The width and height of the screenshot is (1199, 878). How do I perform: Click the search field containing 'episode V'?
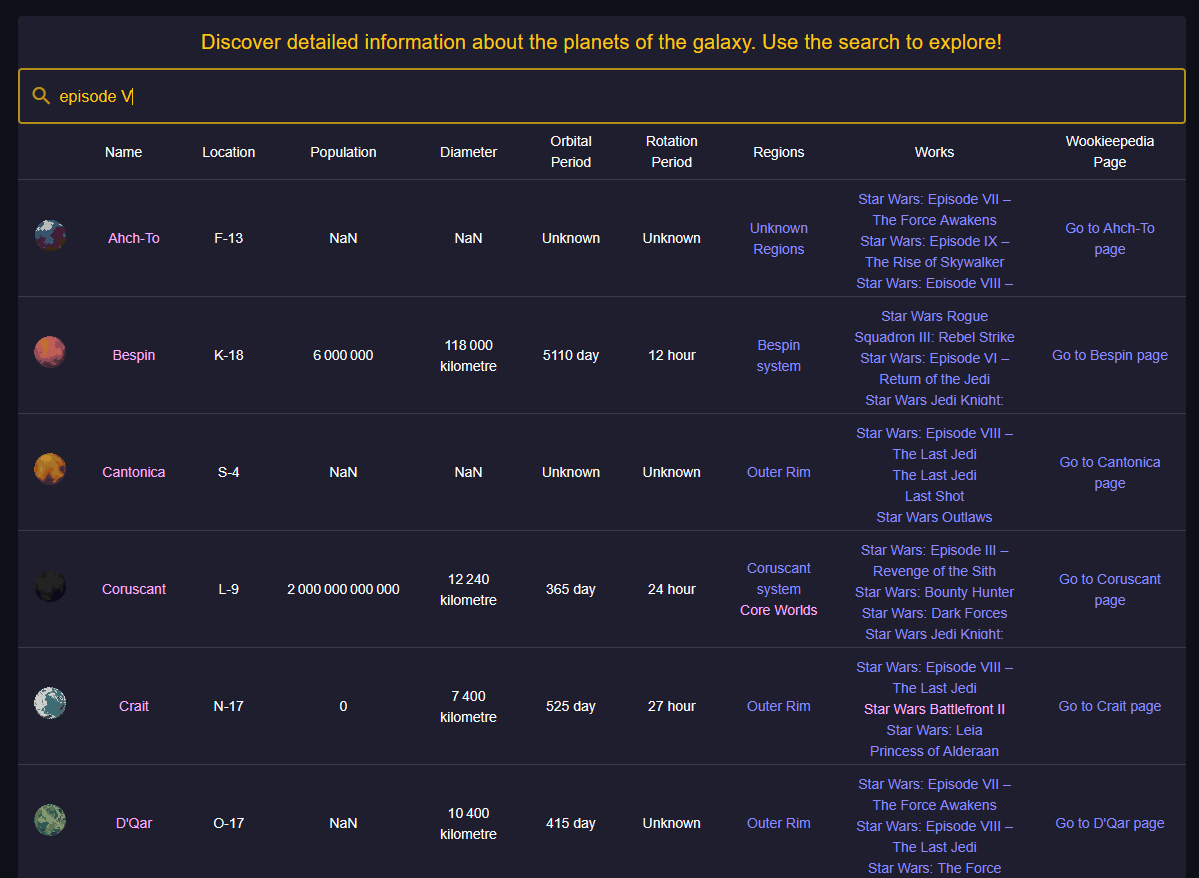(x=602, y=96)
